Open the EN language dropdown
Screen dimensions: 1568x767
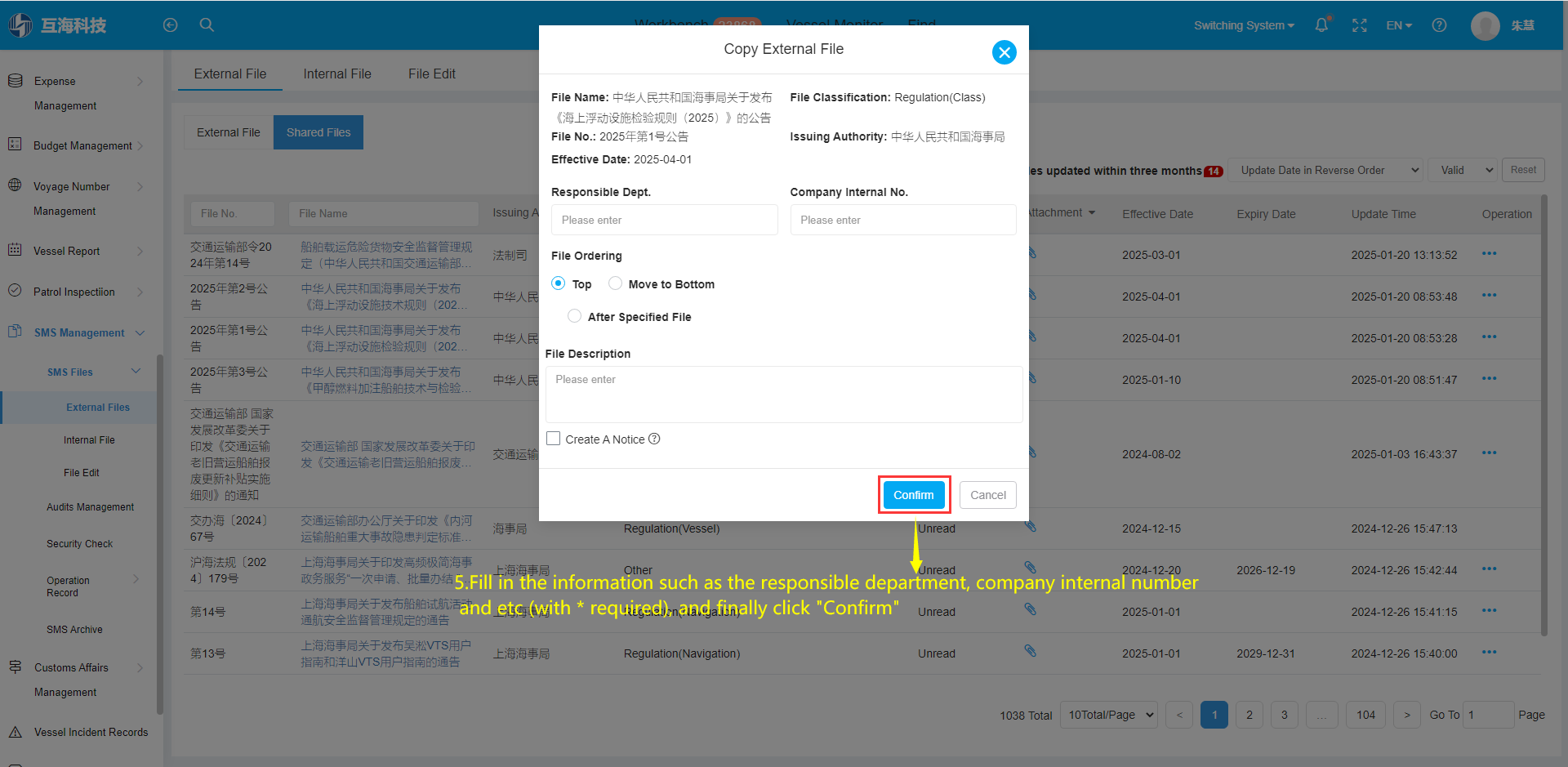[1399, 25]
